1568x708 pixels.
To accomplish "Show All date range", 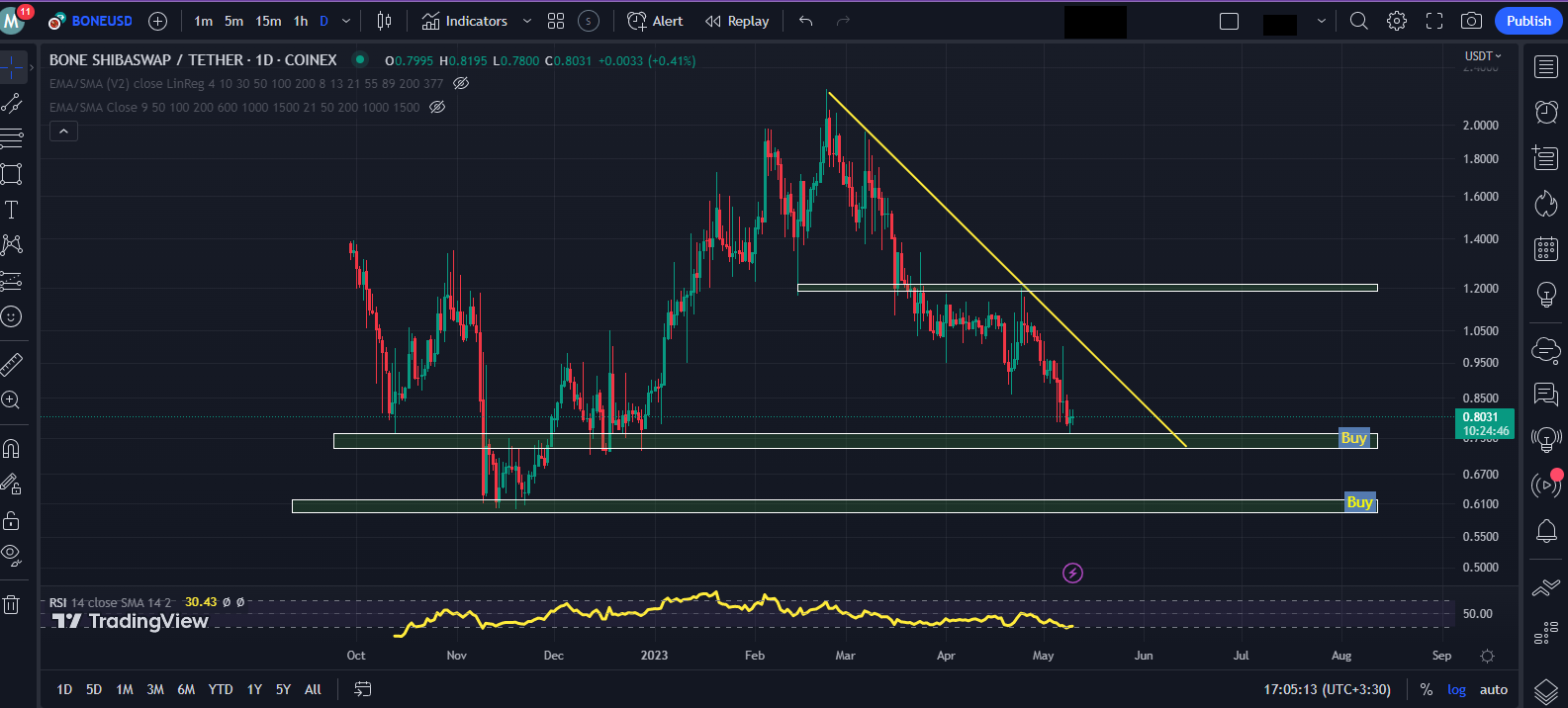I will (x=313, y=689).
